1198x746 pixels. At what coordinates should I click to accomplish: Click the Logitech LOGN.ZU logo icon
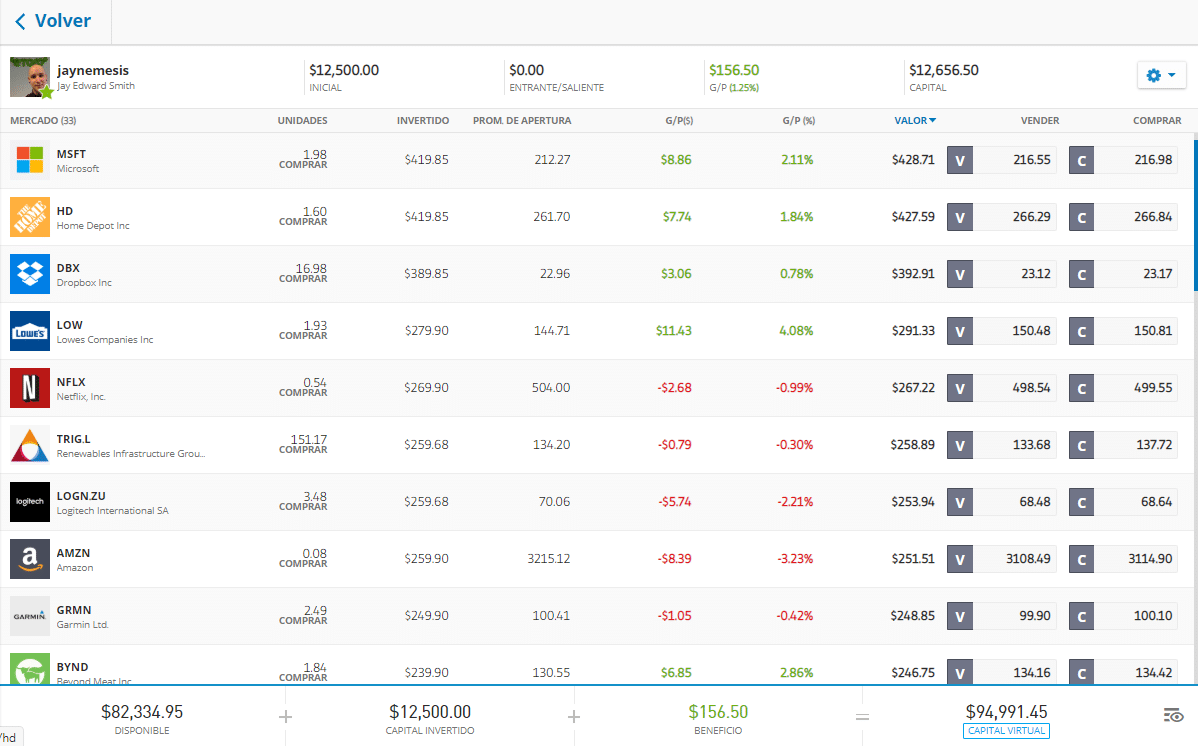[30, 501]
